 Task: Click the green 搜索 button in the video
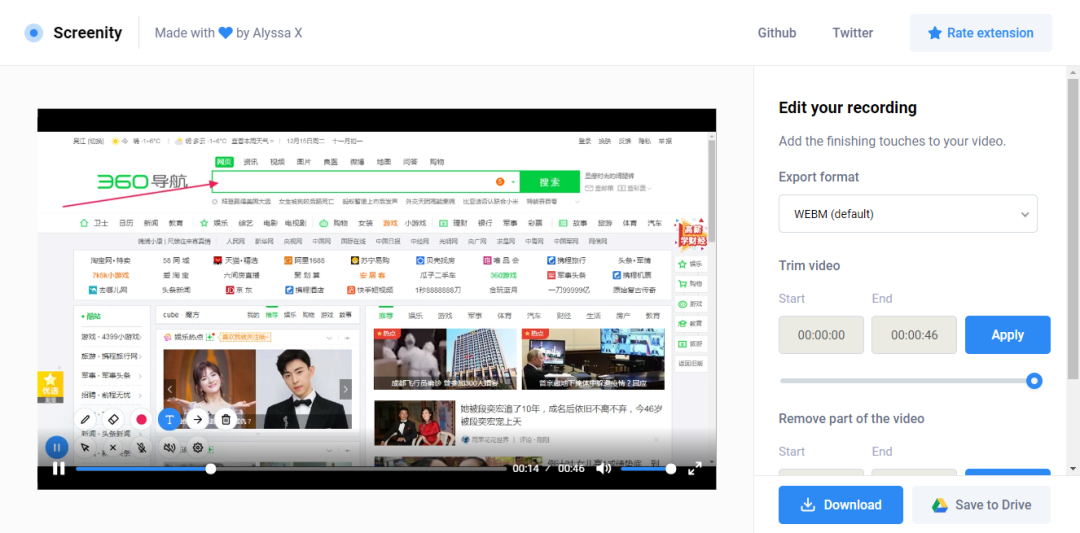pyautogui.click(x=550, y=182)
